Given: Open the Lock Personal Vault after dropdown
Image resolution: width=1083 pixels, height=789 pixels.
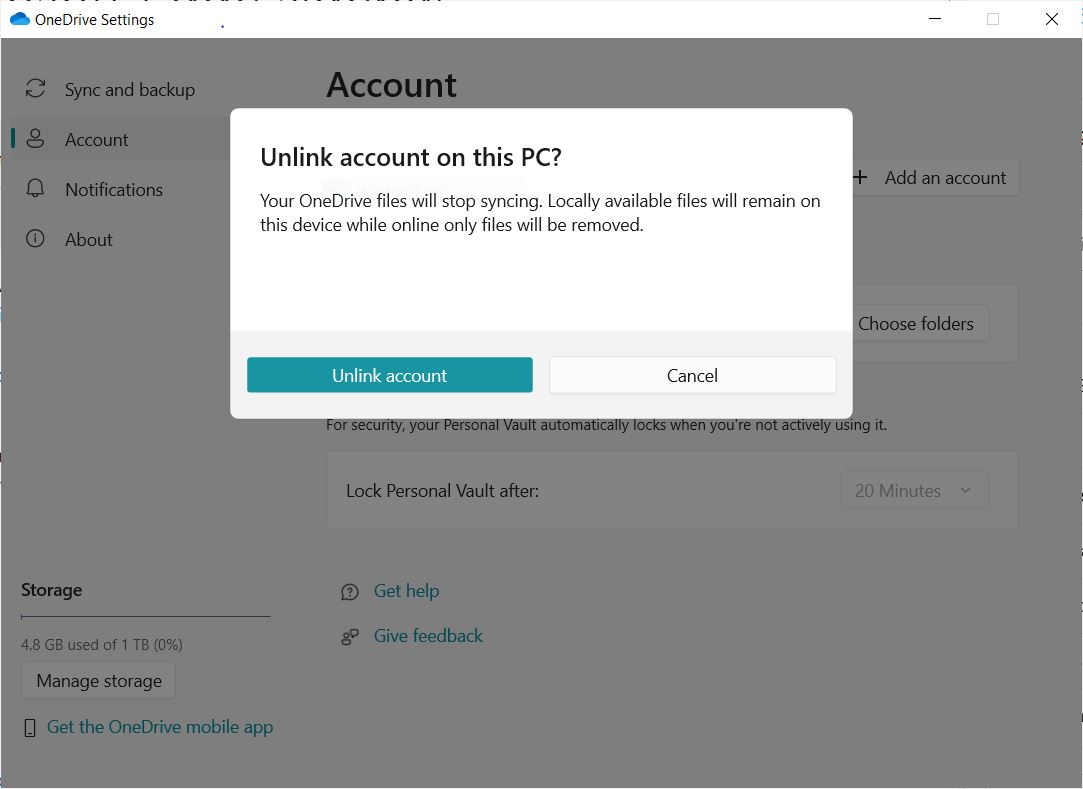Looking at the screenshot, I should (913, 490).
